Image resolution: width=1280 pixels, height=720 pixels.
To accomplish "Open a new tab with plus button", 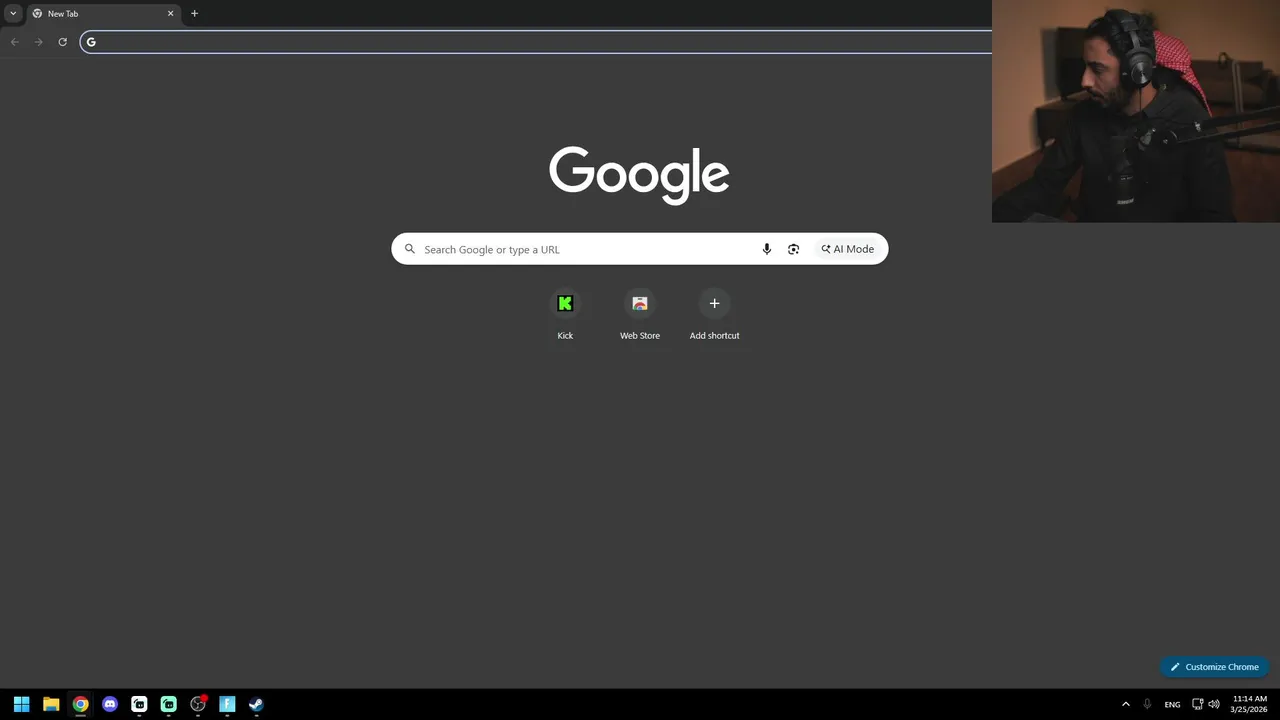I will [194, 14].
